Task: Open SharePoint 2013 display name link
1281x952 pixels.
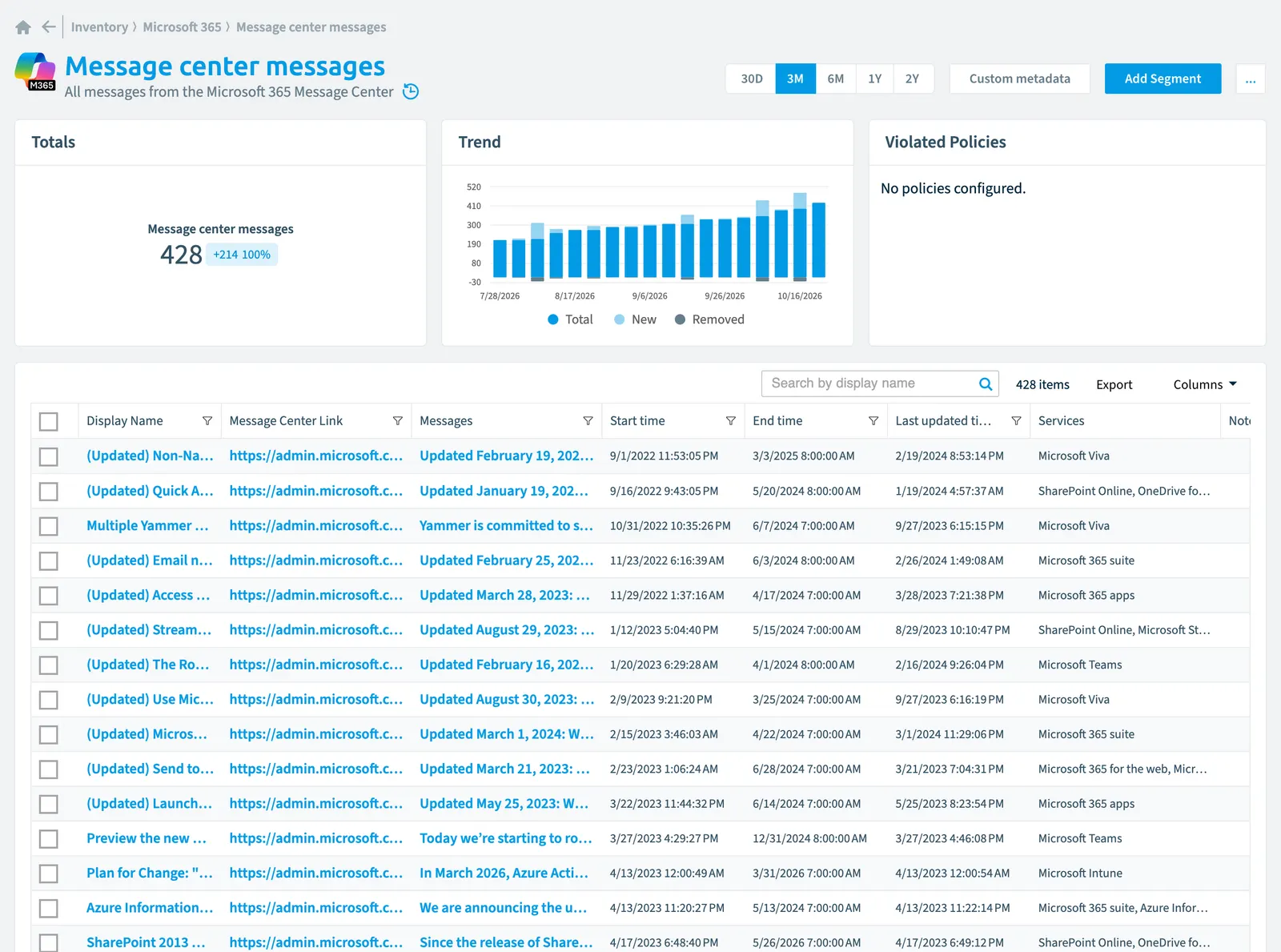Action: coord(146,942)
